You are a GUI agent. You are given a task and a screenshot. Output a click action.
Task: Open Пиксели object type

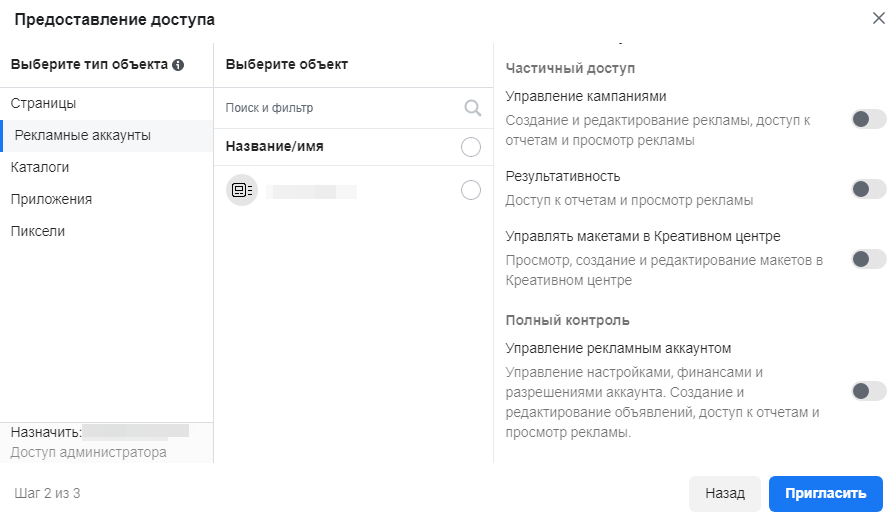tap(38, 231)
